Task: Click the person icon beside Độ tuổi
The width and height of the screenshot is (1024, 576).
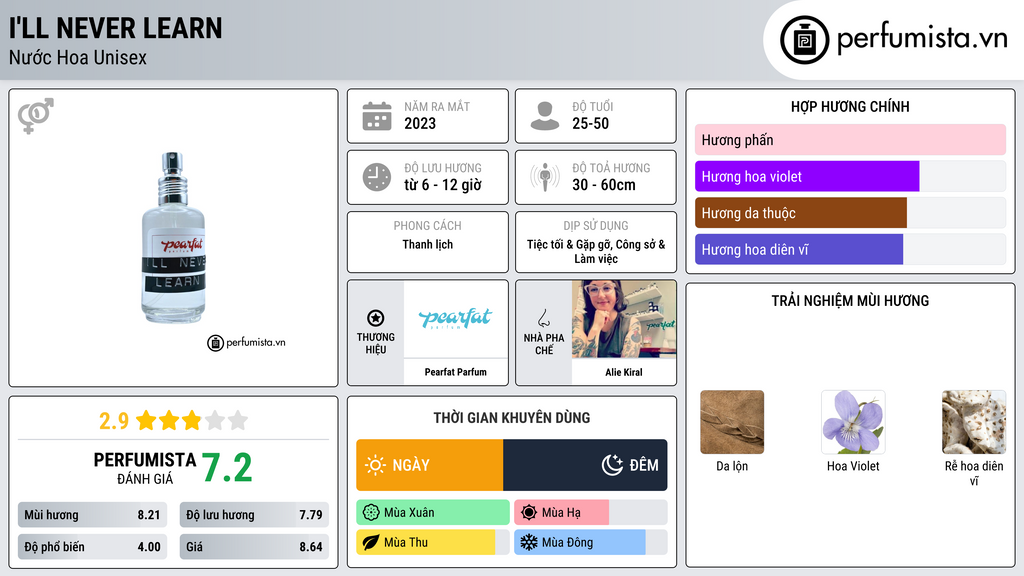Action: coord(545,116)
